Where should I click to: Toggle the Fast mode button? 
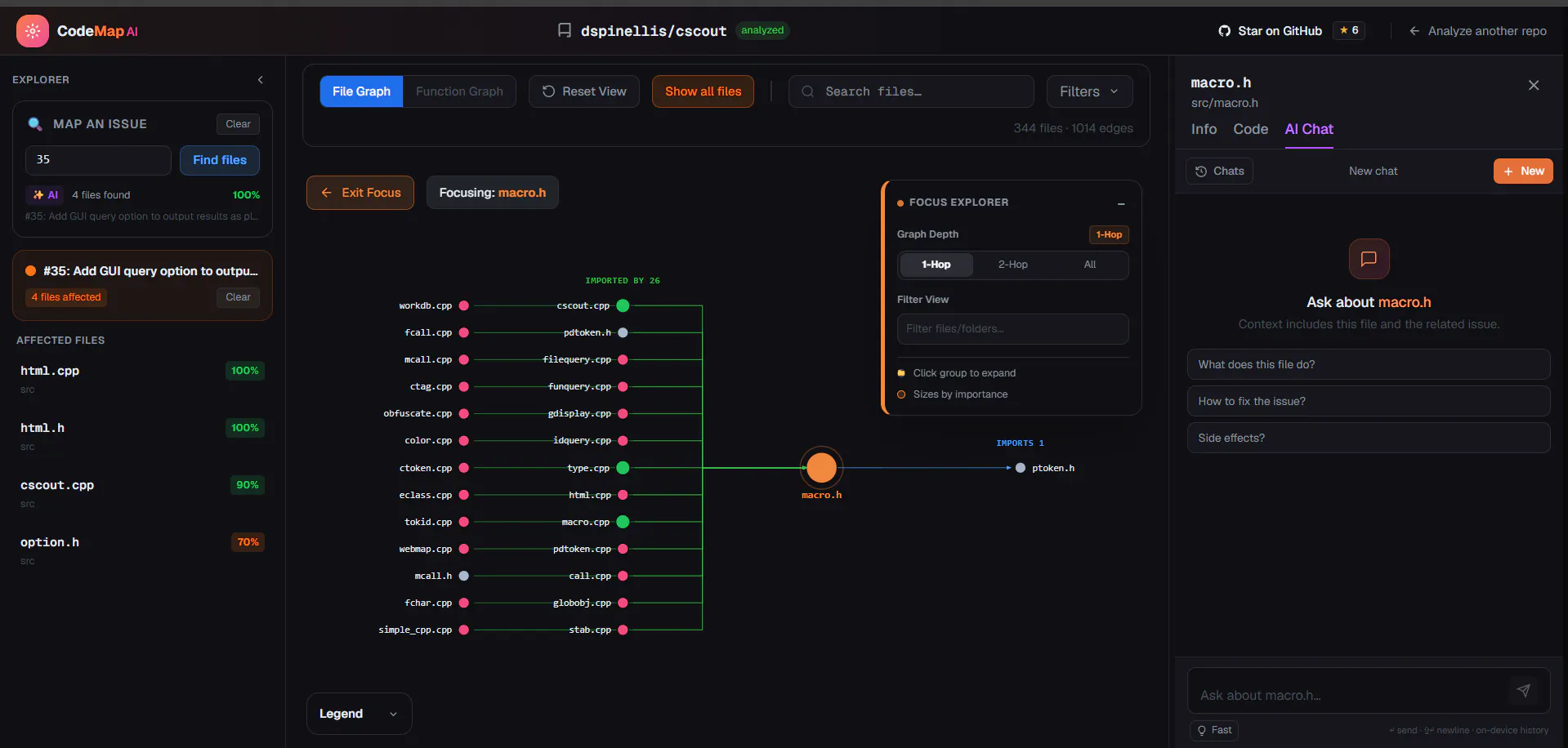coord(1214,730)
